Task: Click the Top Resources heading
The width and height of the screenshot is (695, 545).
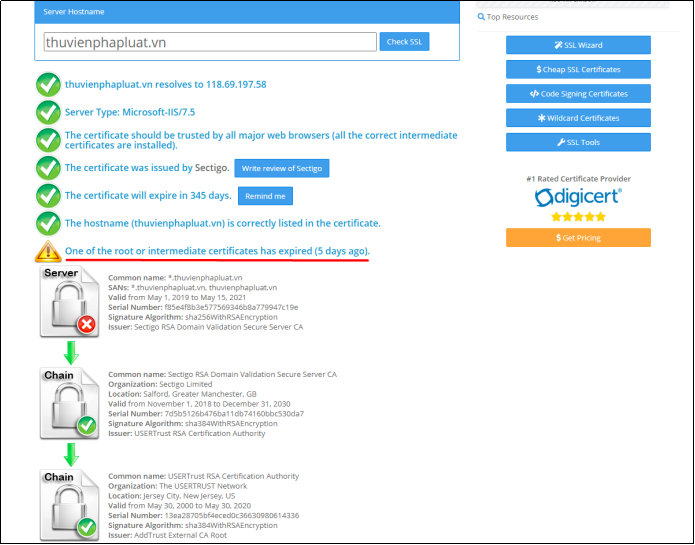Action: coord(512,17)
